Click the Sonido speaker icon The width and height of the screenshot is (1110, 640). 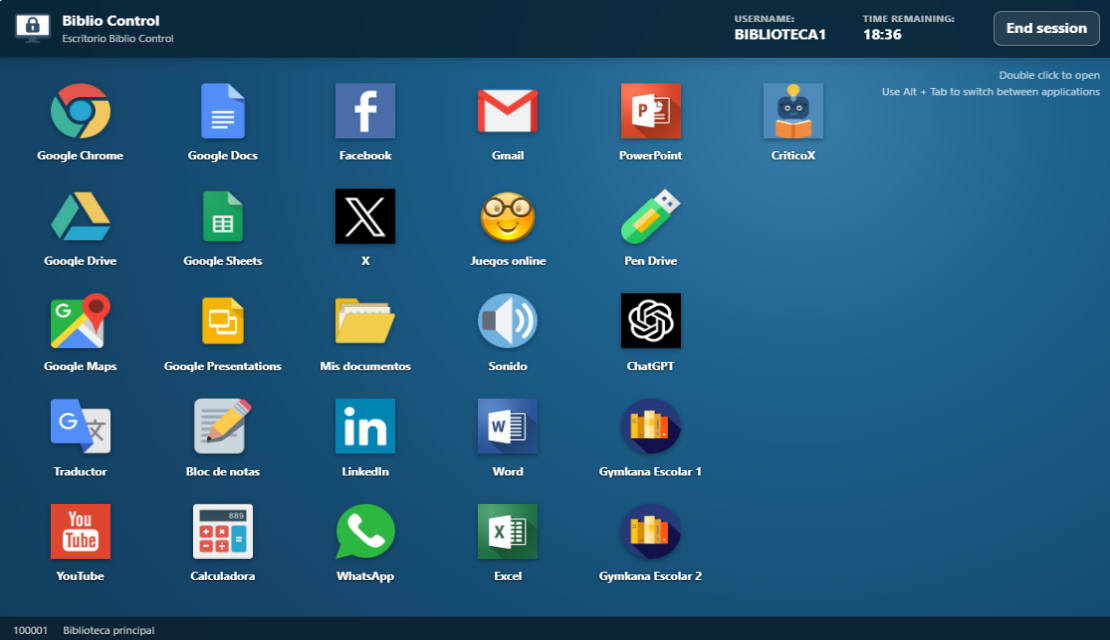508,321
